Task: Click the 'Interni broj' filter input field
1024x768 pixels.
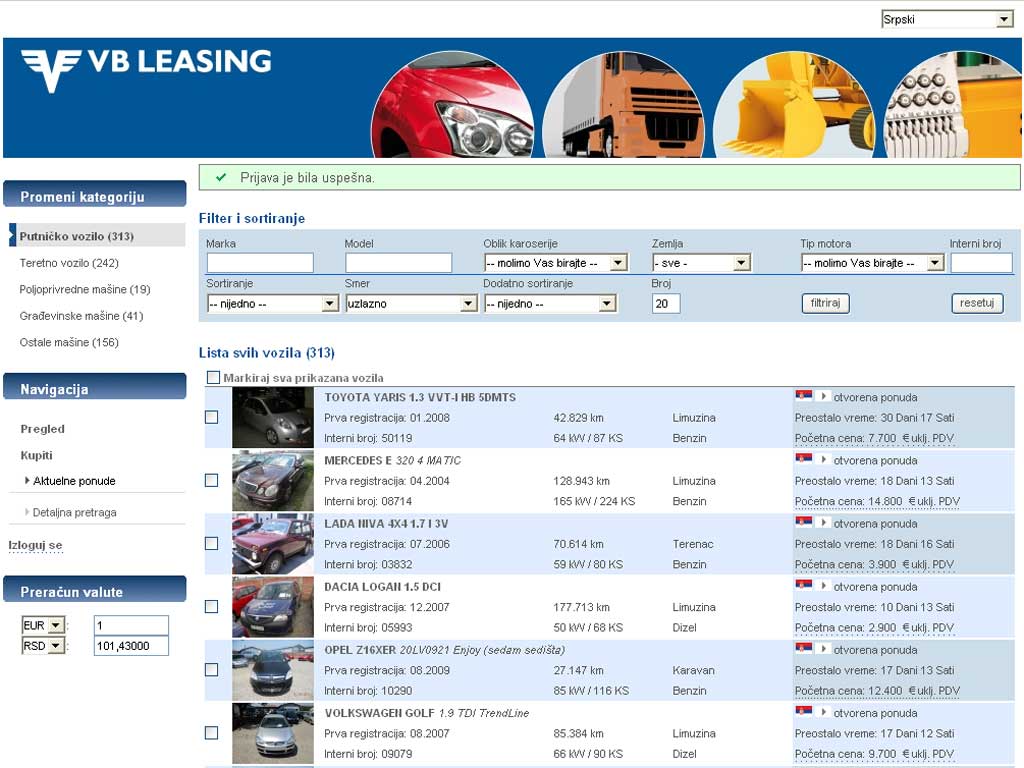Action: click(982, 263)
